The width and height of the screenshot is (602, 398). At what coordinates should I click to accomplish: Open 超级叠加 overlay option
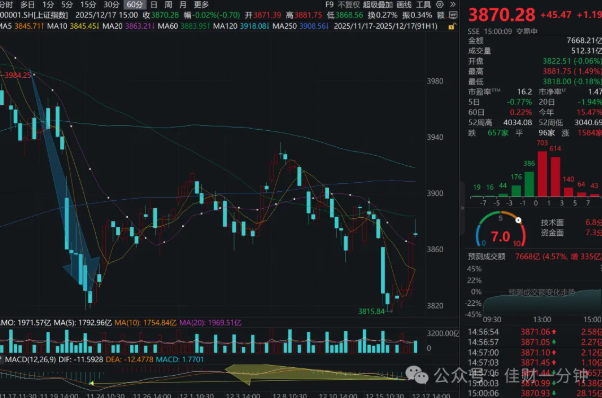[x=378, y=5]
